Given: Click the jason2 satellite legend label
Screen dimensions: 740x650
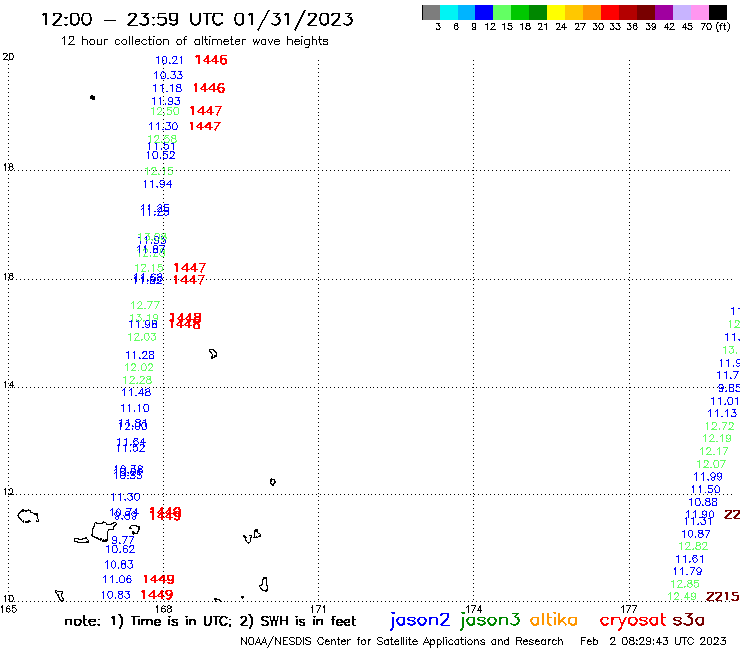Looking at the screenshot, I should (420, 620).
